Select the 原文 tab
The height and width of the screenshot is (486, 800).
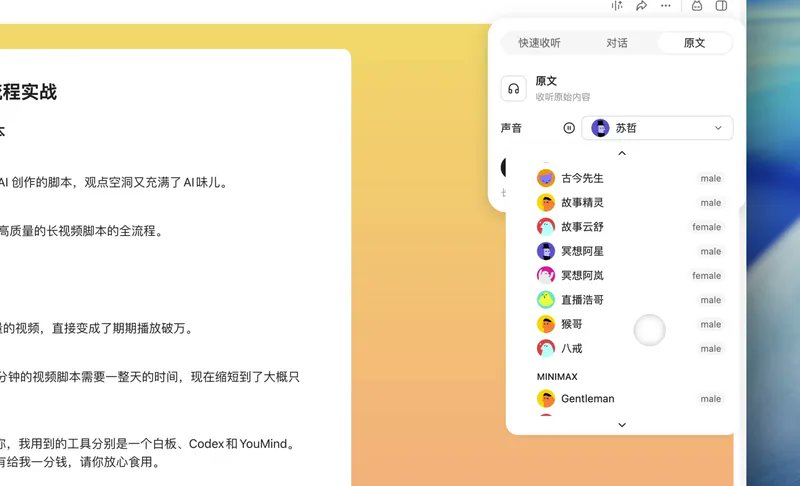coord(694,43)
